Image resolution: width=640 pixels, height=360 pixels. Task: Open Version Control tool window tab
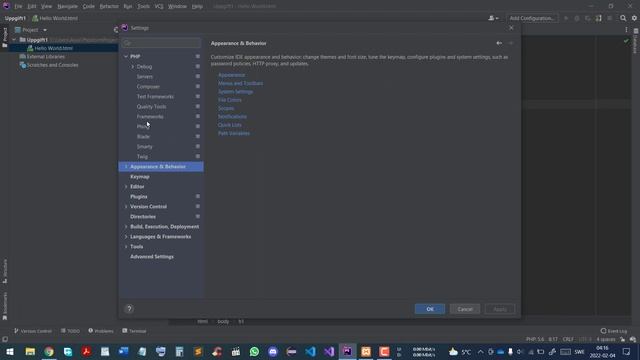click(x=33, y=331)
